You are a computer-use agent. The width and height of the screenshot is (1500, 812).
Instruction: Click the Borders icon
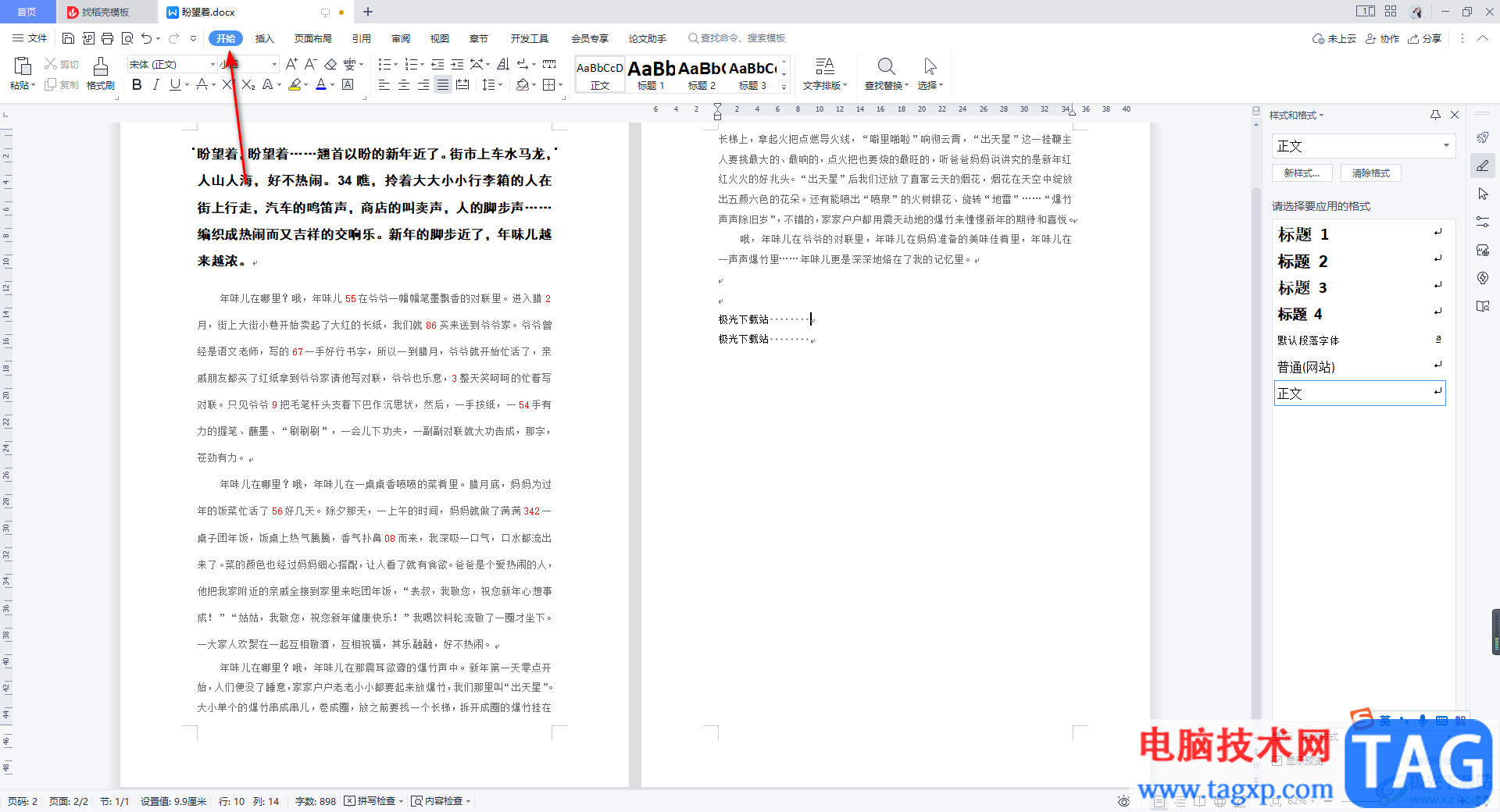pos(549,84)
